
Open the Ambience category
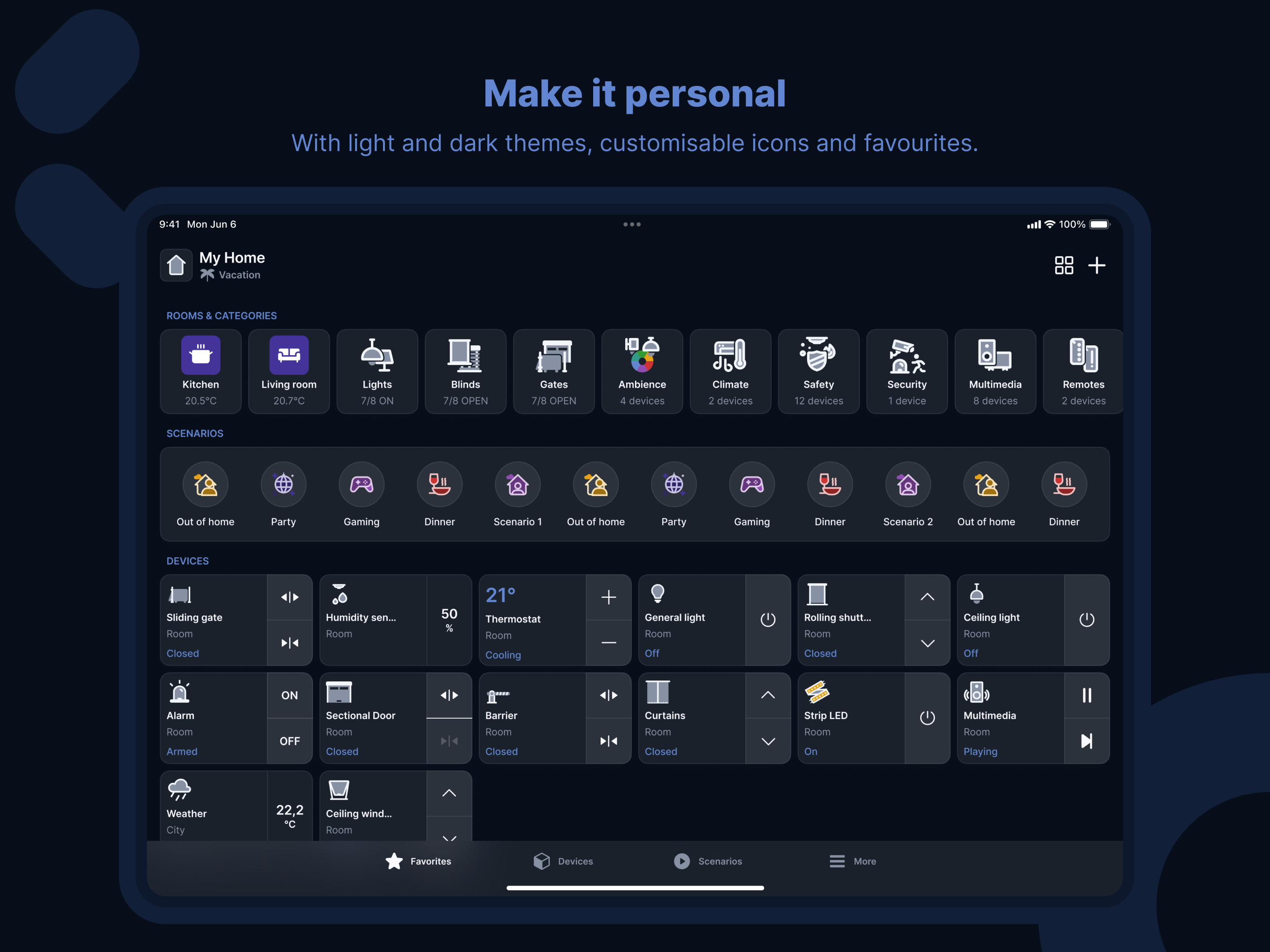[x=642, y=371]
